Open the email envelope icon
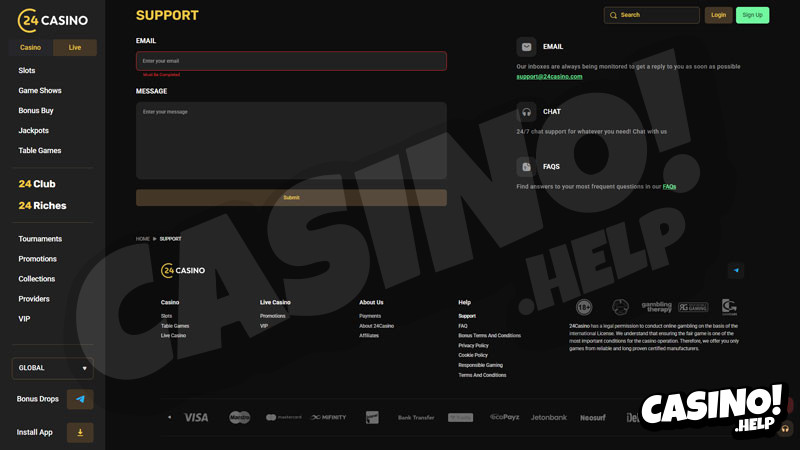The height and width of the screenshot is (450, 800). (526, 47)
